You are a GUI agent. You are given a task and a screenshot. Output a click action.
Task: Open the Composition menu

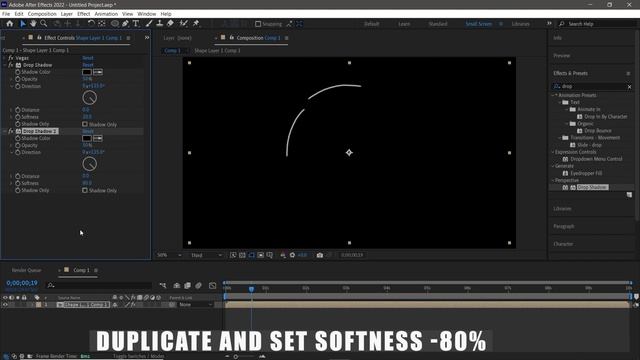(42, 14)
